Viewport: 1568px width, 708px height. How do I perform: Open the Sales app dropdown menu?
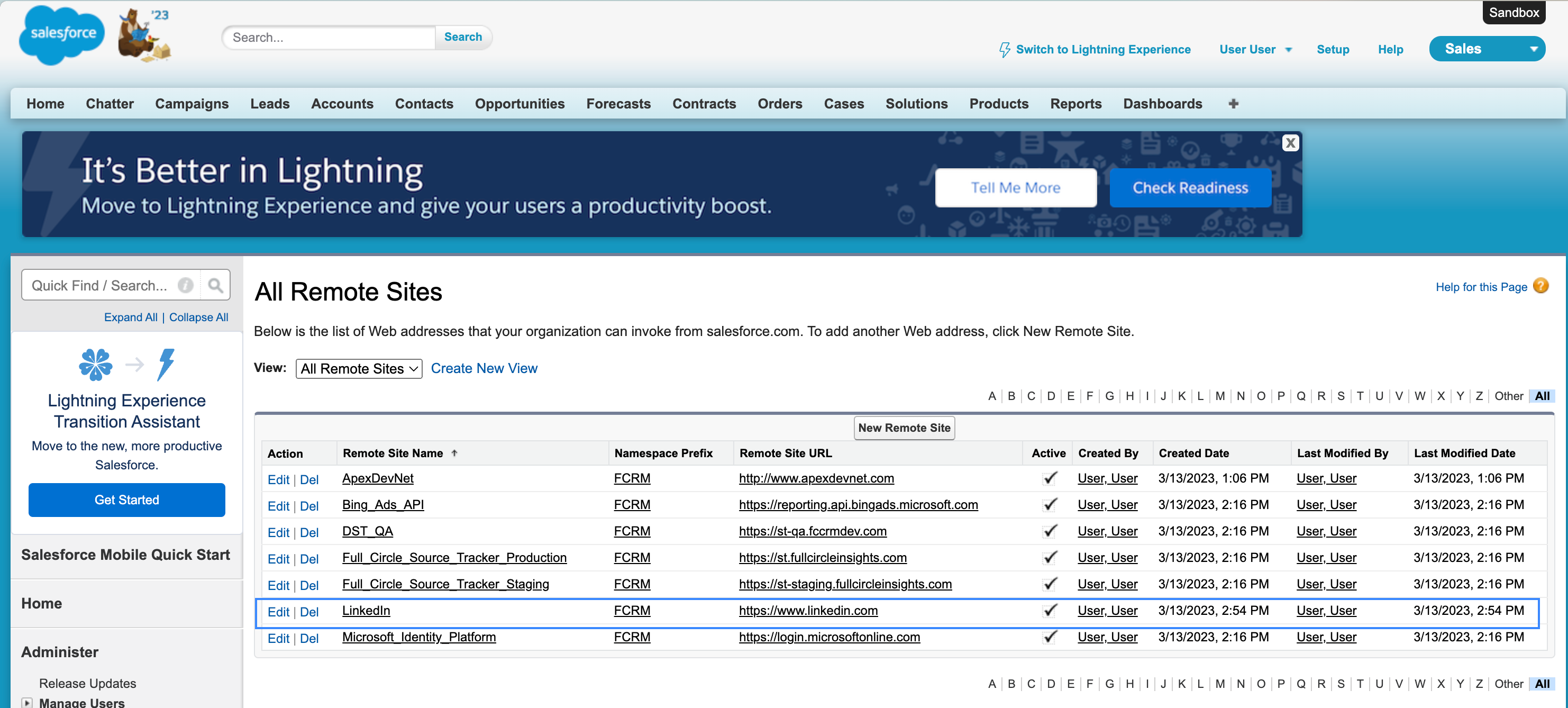pos(1487,49)
